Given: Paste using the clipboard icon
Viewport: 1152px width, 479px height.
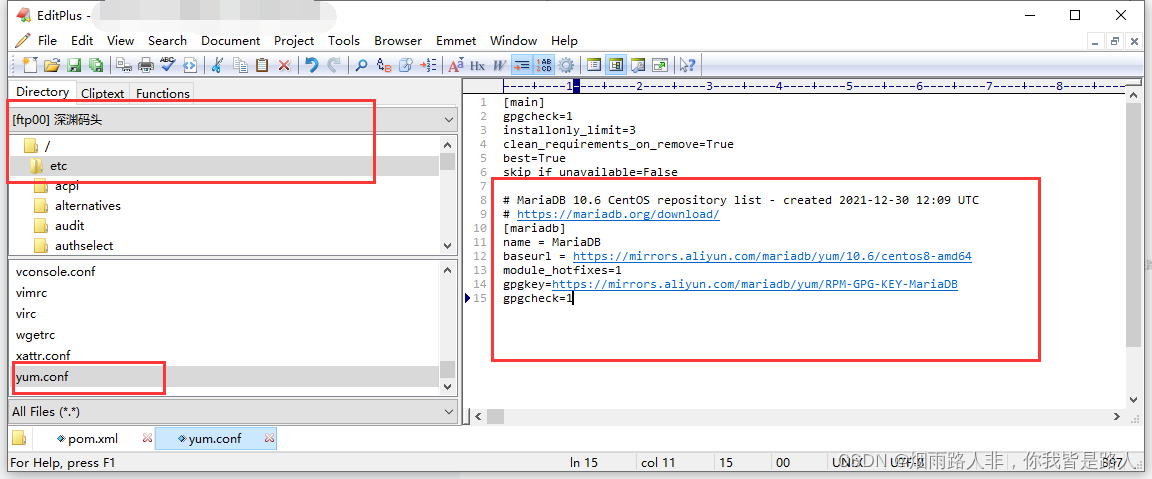Looking at the screenshot, I should coord(262,65).
